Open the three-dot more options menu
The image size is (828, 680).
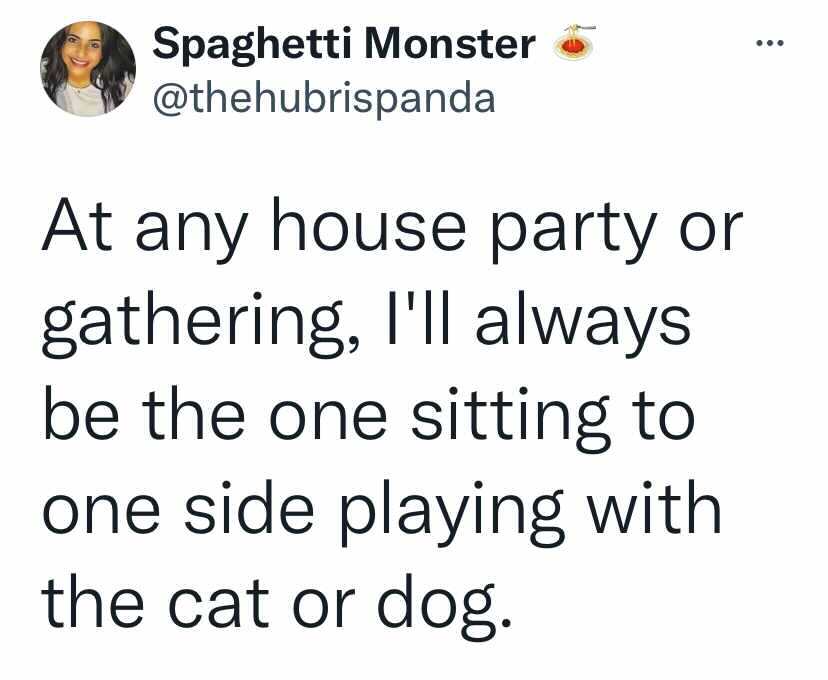point(770,43)
